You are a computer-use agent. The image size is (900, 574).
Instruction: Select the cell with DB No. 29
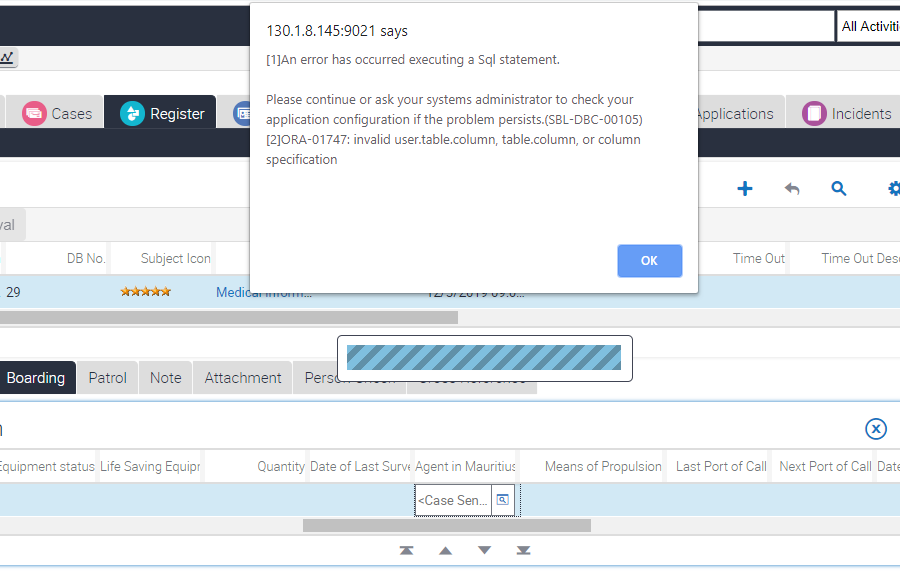click(x=56, y=292)
